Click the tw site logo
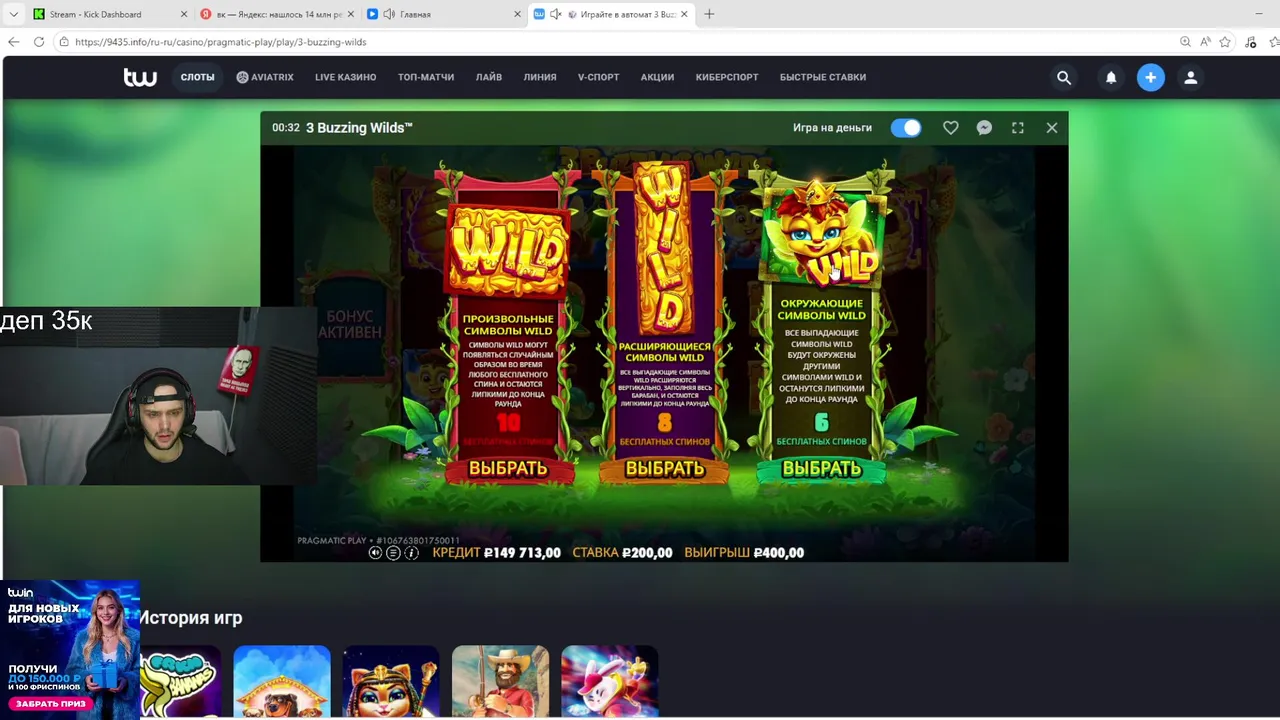The image size is (1280, 720). point(140,77)
